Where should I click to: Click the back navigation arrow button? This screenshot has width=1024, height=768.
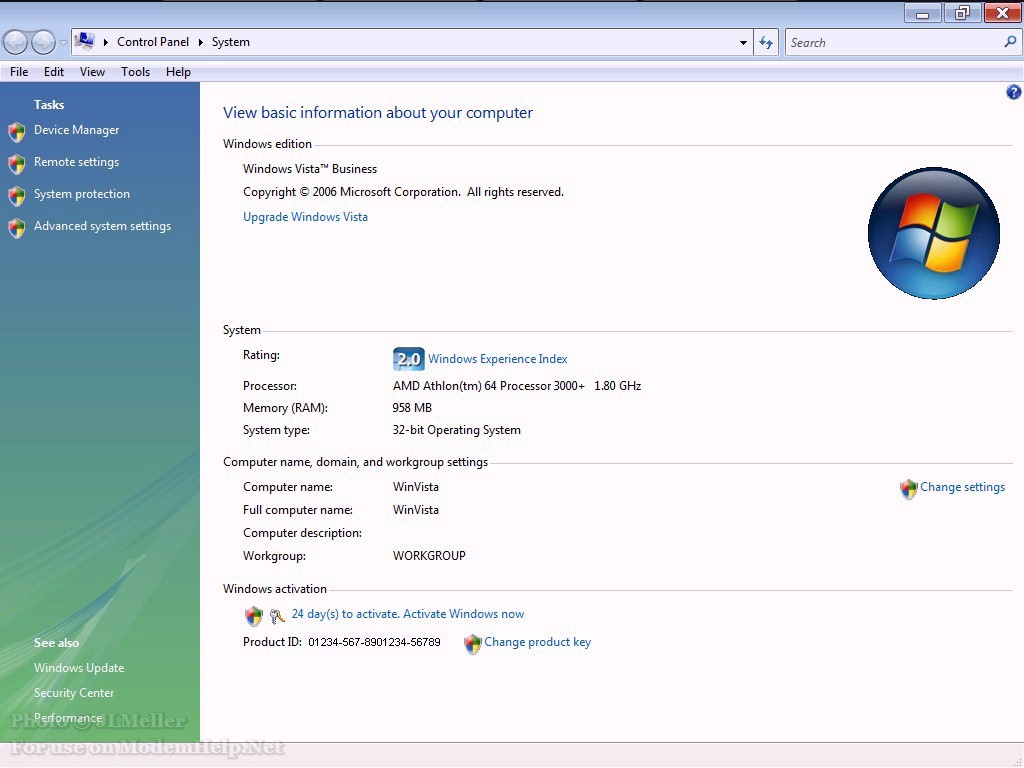pos(16,42)
